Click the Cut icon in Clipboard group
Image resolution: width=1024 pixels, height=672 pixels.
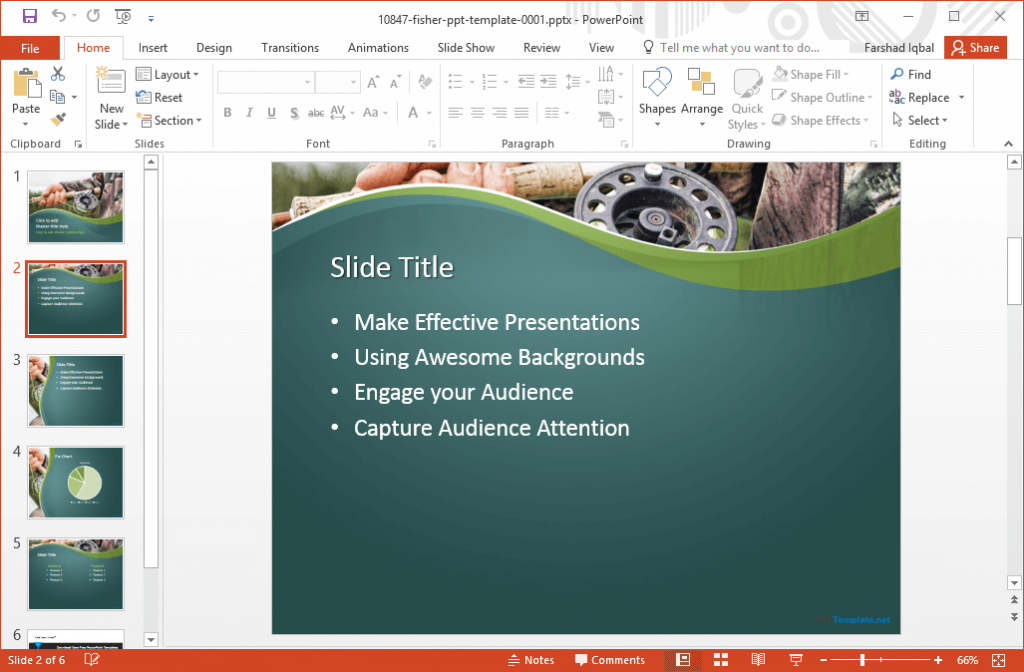(56, 74)
